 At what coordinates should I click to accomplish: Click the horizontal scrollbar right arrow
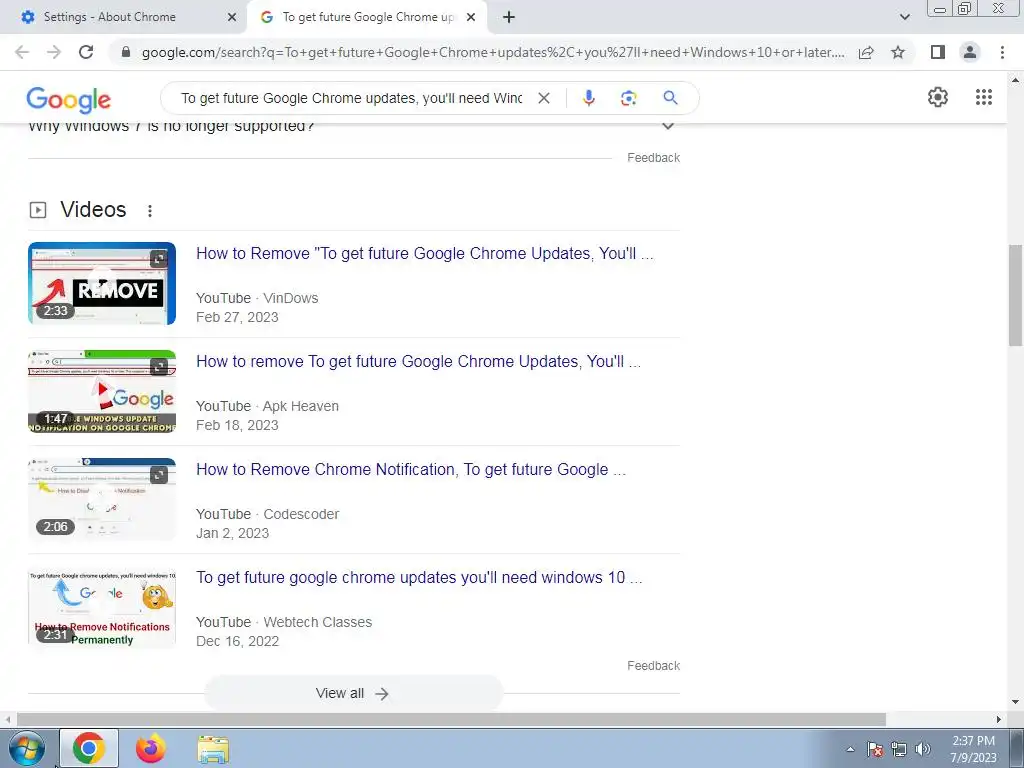pyautogui.click(x=999, y=719)
